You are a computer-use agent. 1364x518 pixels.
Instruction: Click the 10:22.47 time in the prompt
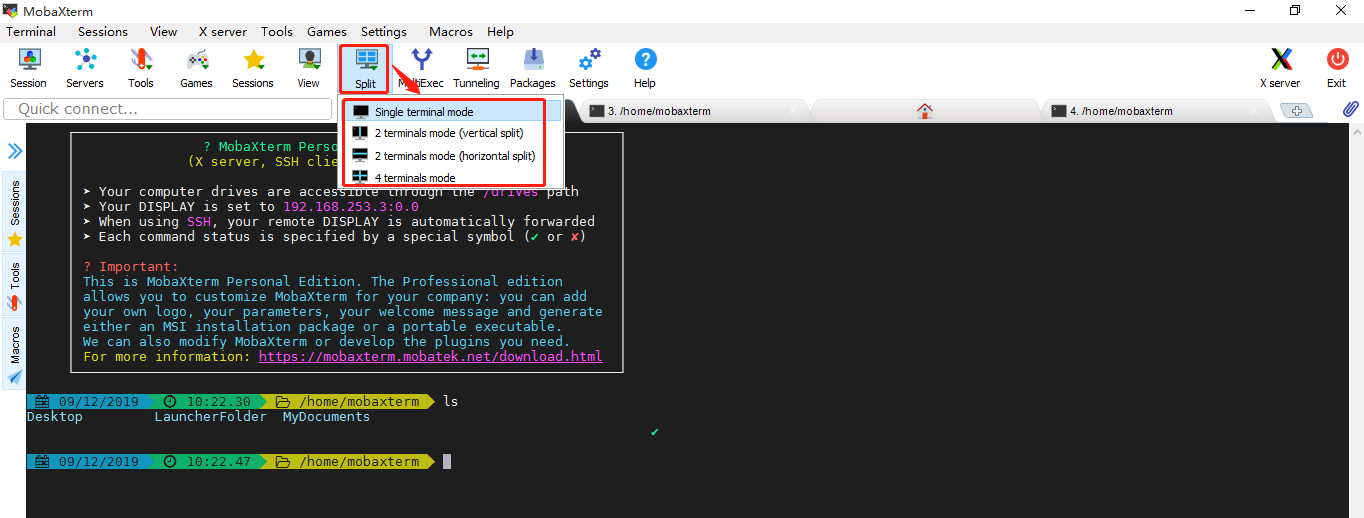218,461
